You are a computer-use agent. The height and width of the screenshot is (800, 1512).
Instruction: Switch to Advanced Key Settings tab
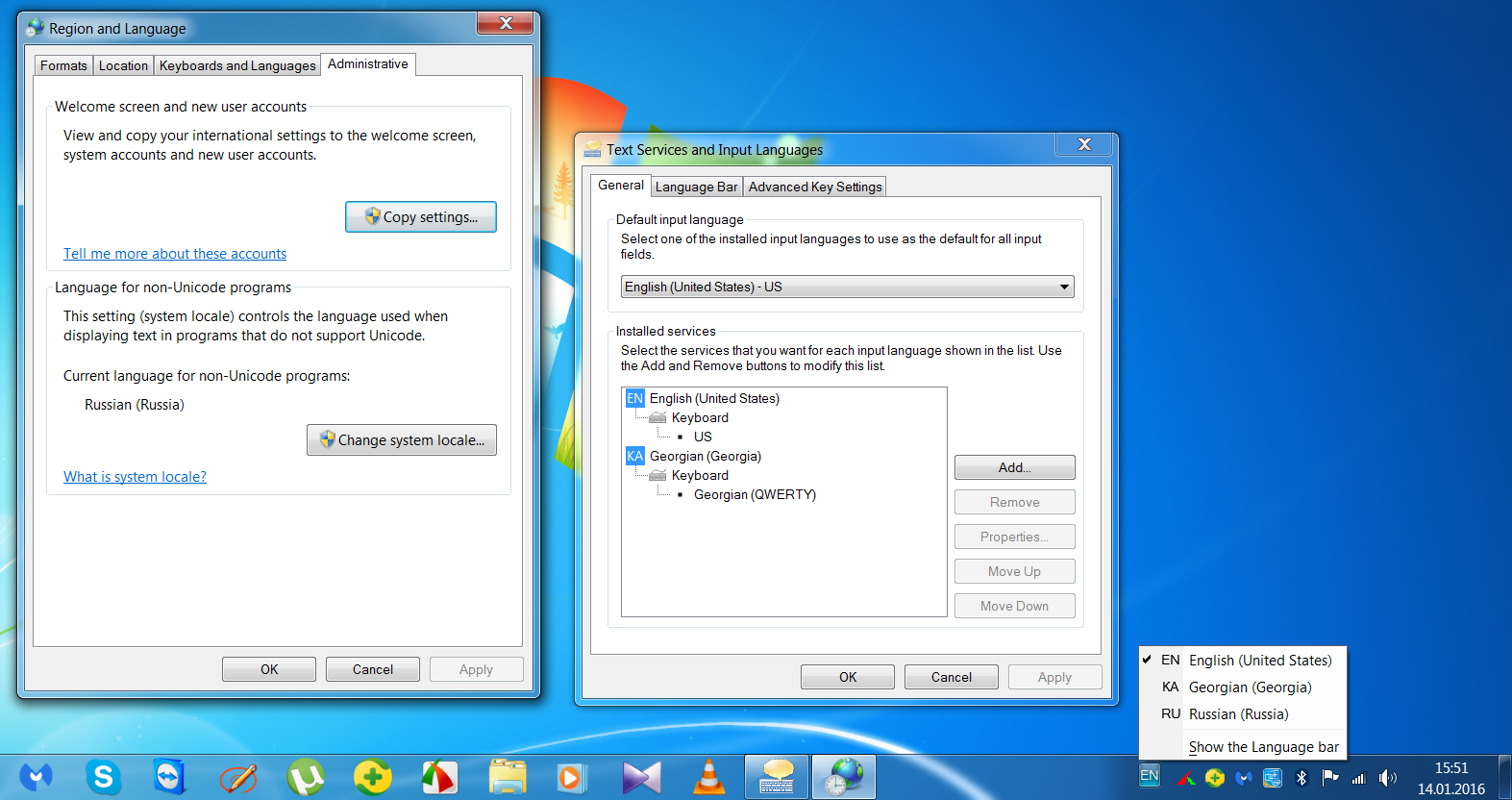815,187
